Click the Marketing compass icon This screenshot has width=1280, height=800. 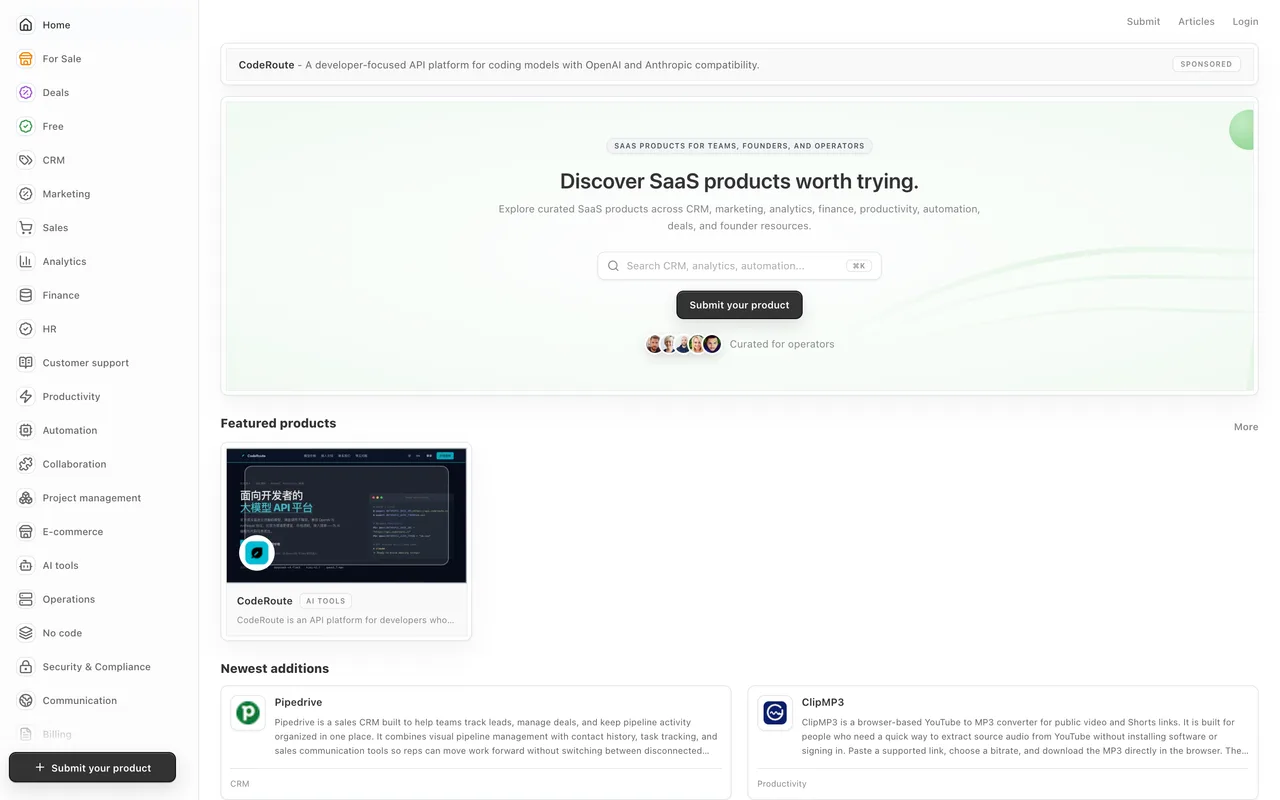point(26,194)
